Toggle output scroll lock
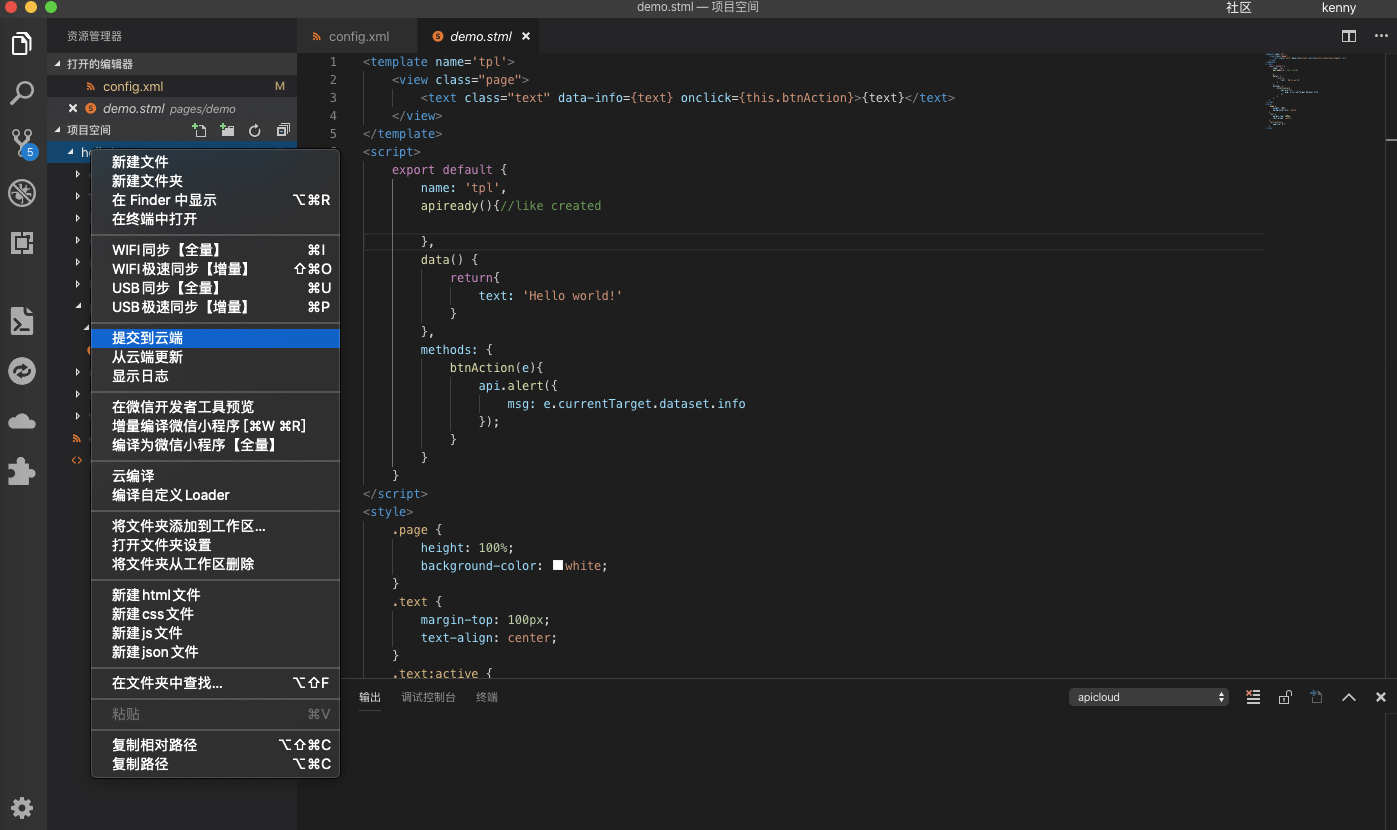The image size is (1397, 830). 1285,697
